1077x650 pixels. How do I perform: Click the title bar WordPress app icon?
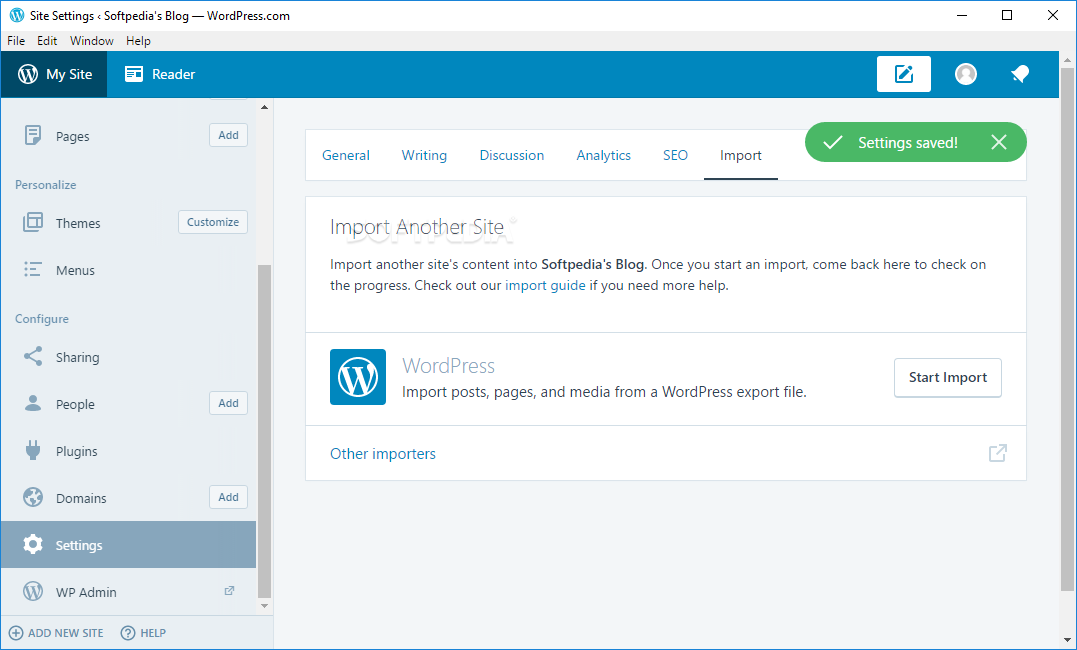pyautogui.click(x=16, y=15)
